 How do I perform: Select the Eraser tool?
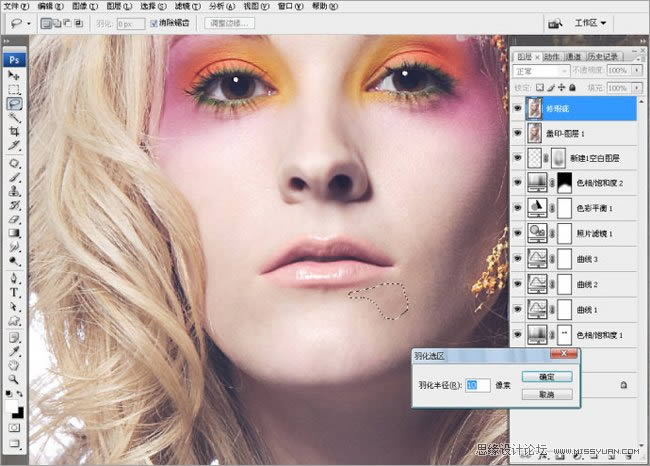click(x=15, y=218)
